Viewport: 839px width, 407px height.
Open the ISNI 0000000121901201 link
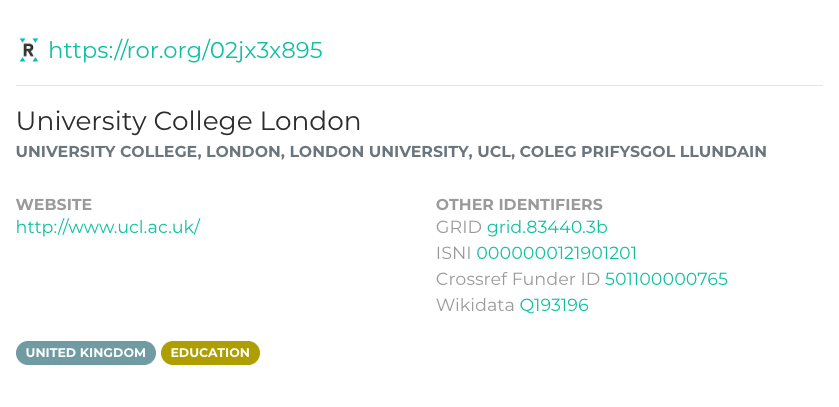pos(556,253)
